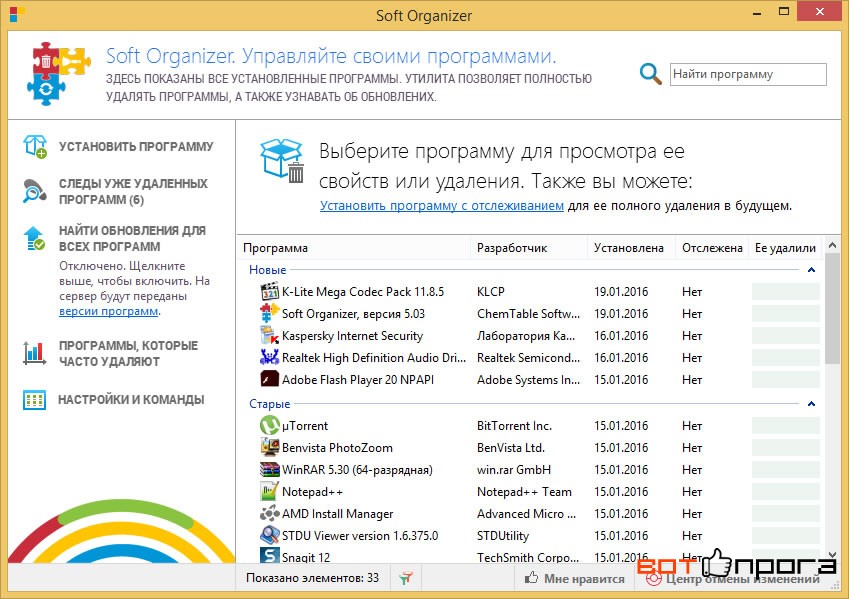This screenshot has width=849, height=599.
Task: Select the WinRAR icon
Action: 270,470
